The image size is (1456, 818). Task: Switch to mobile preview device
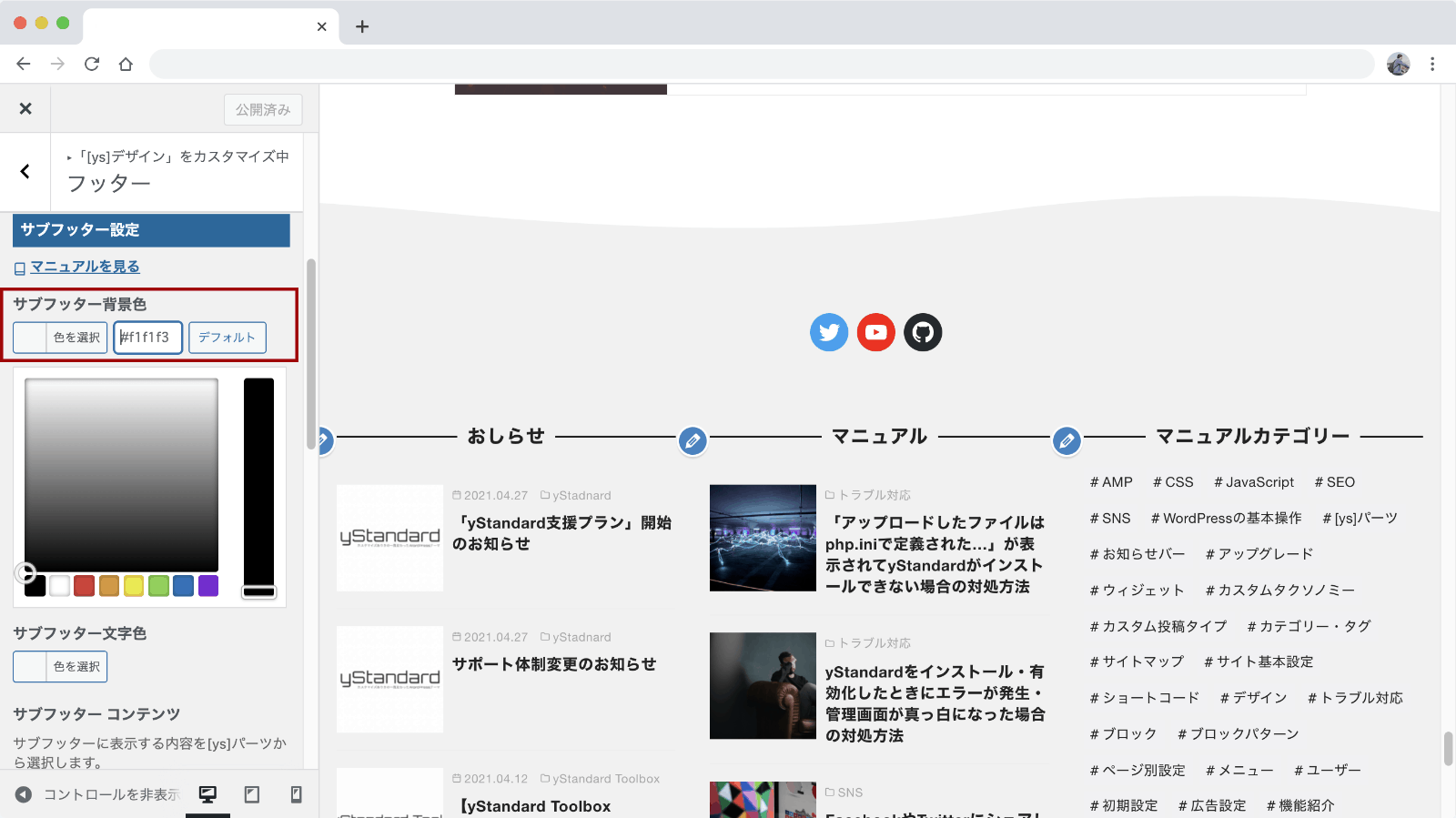296,794
